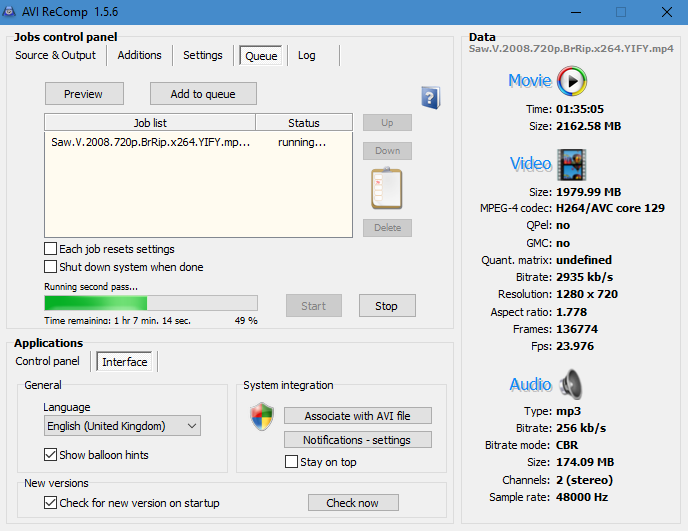Screen dimensions: 688x531
Task: Click the movie time value 01:35:05
Action: (x=580, y=109)
